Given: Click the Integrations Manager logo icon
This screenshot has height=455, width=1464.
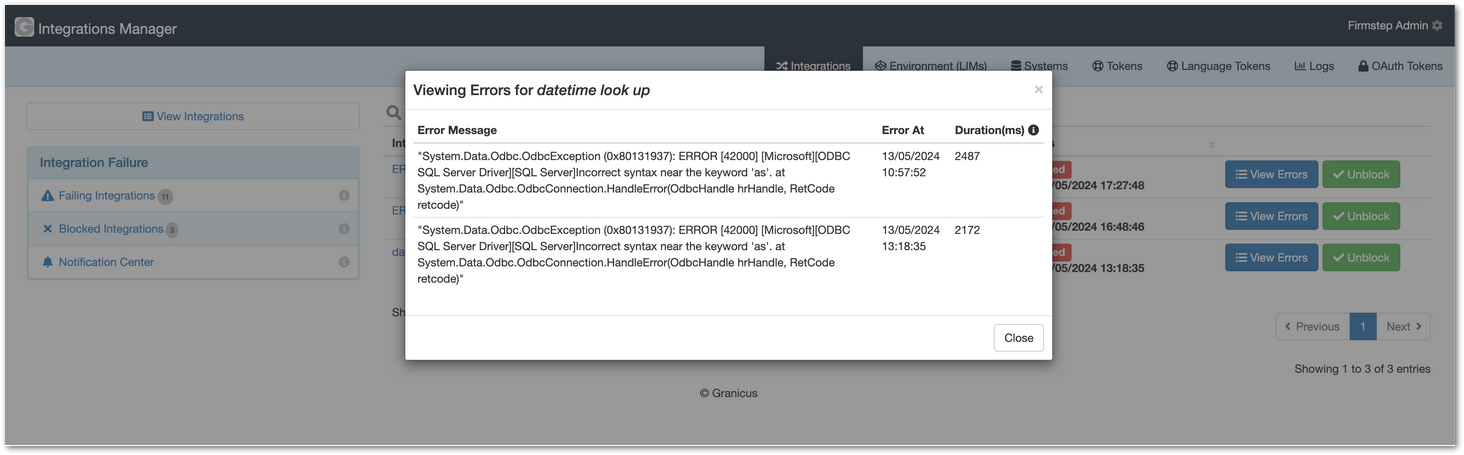Looking at the screenshot, I should tap(24, 28).
